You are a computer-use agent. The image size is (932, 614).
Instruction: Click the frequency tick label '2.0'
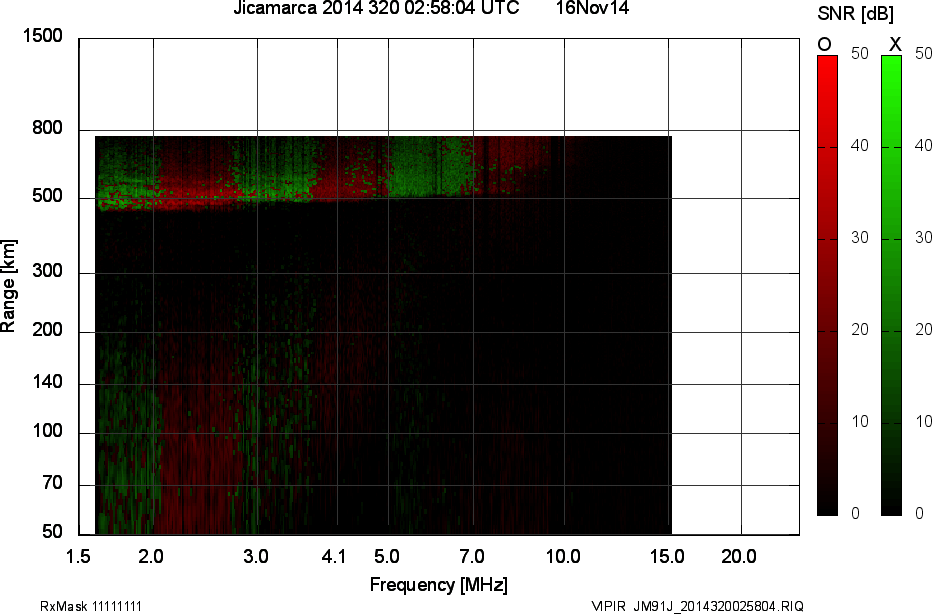(151, 557)
